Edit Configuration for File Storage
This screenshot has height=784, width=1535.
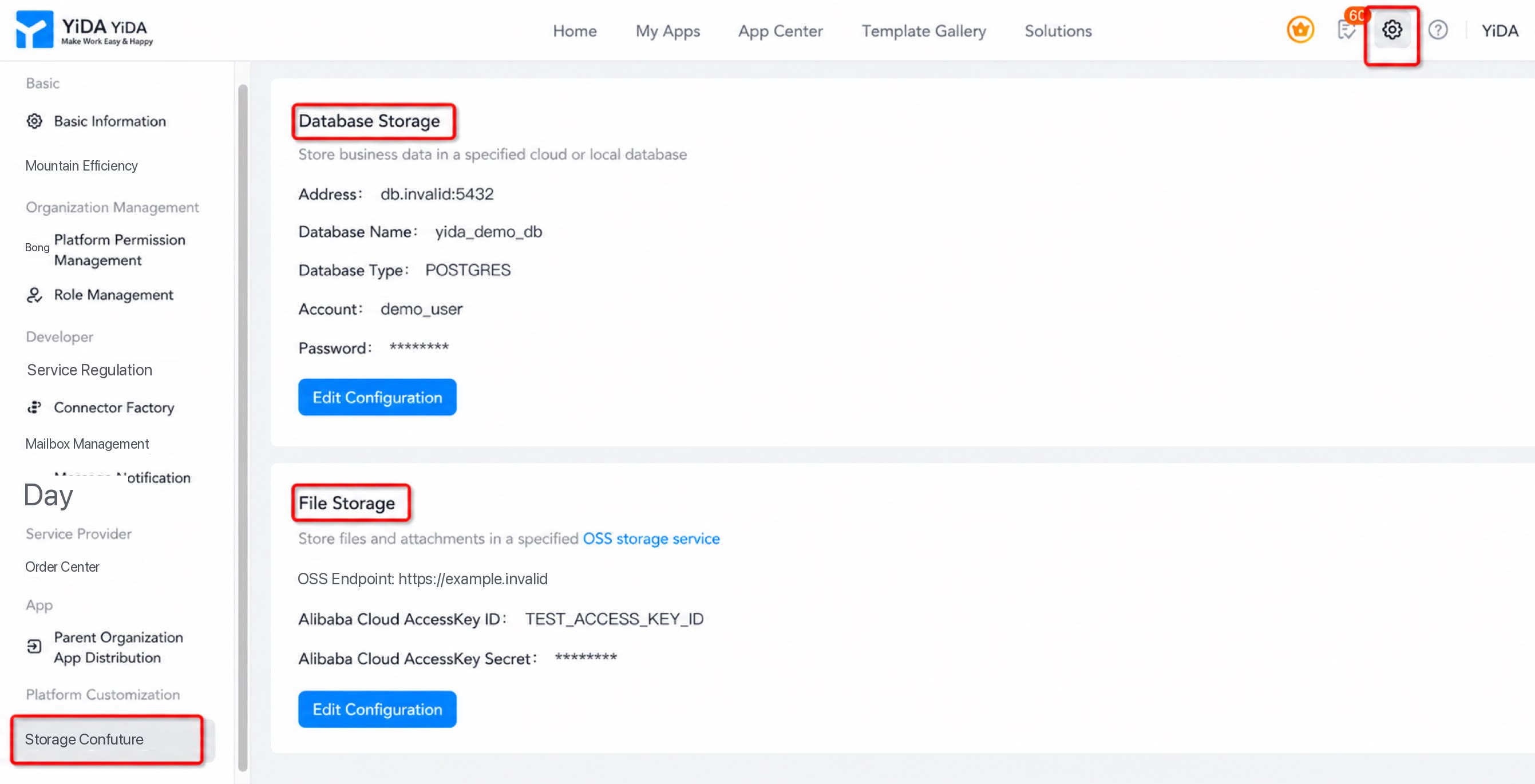click(x=377, y=709)
